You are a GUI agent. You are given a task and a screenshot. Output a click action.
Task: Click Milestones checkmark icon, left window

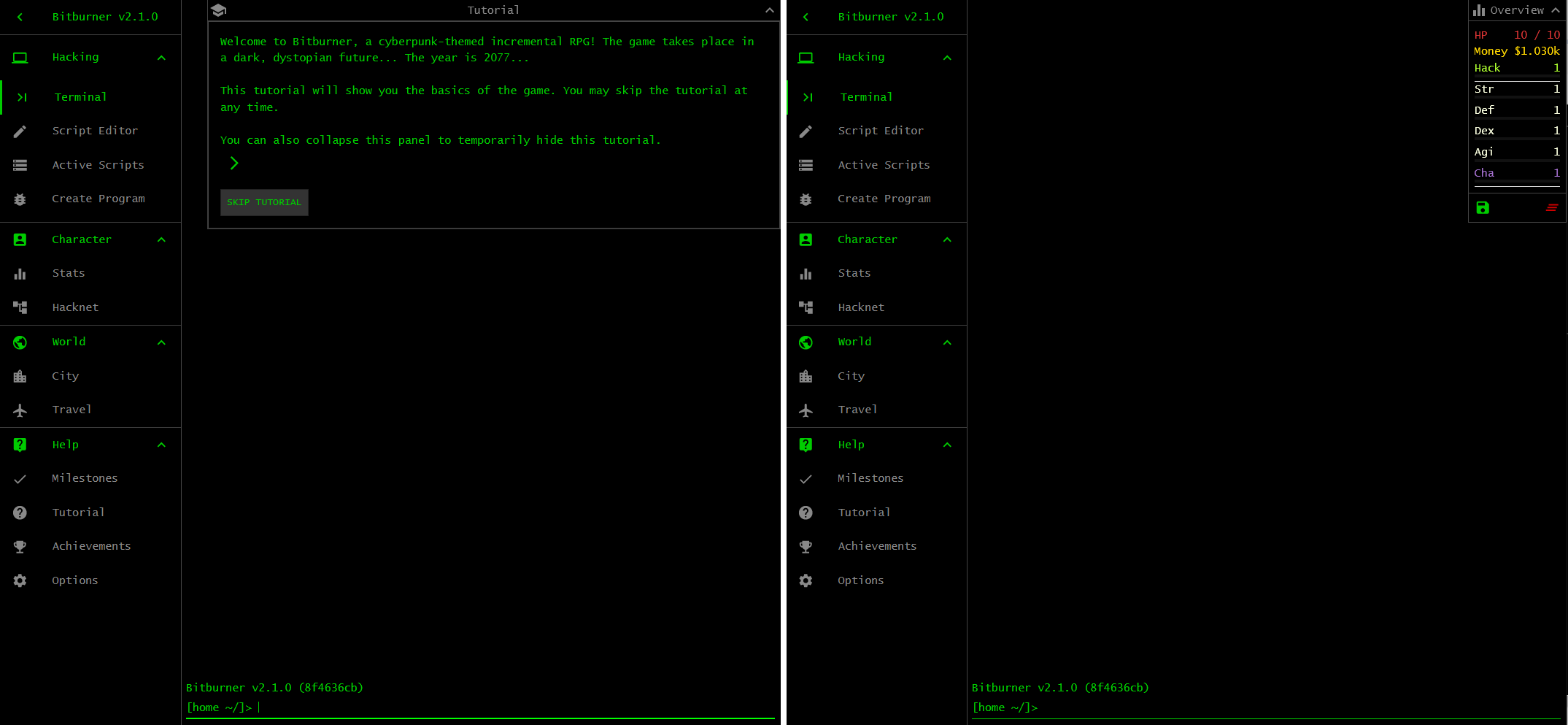pos(20,479)
